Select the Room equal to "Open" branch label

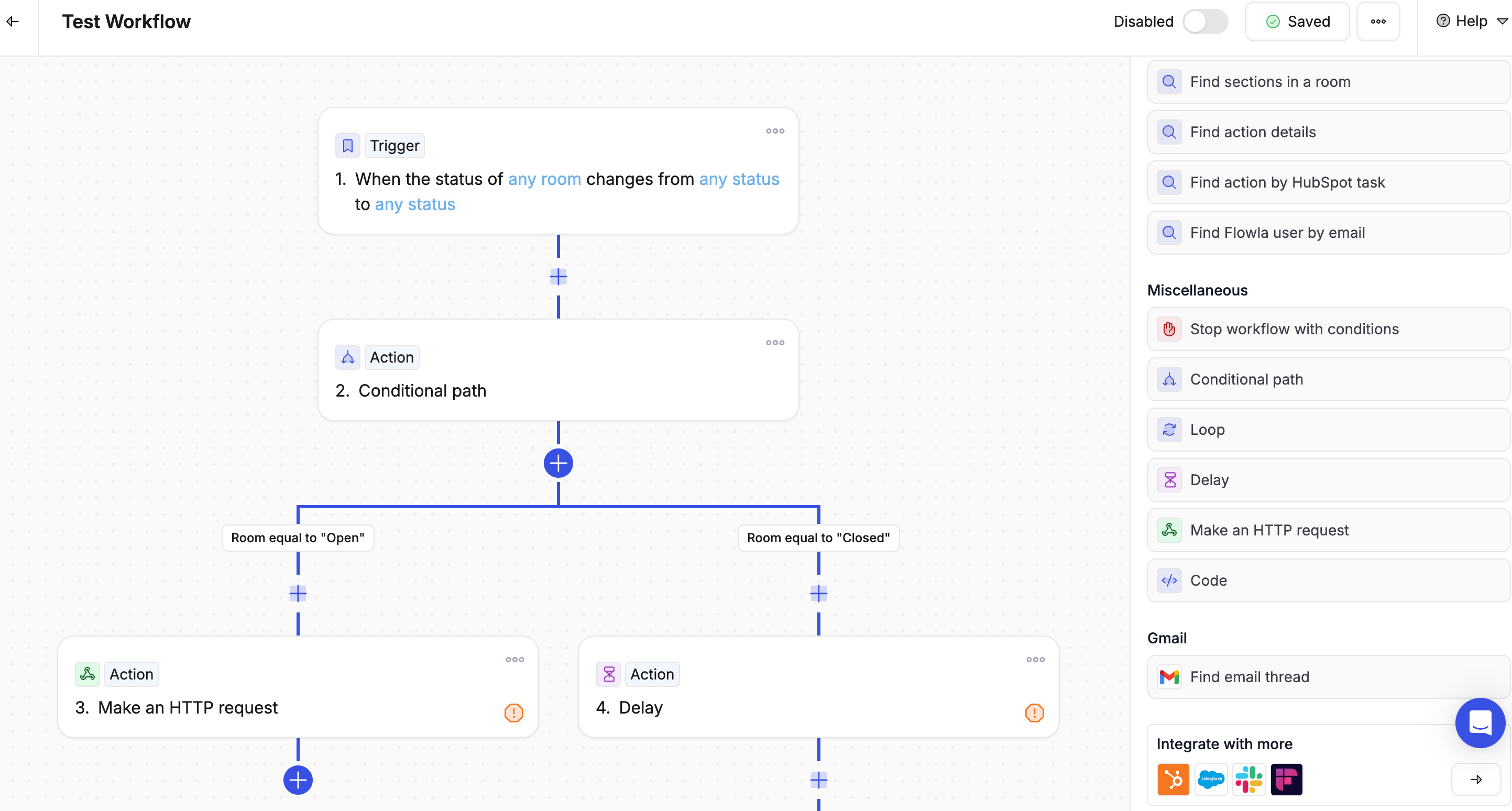(x=298, y=538)
